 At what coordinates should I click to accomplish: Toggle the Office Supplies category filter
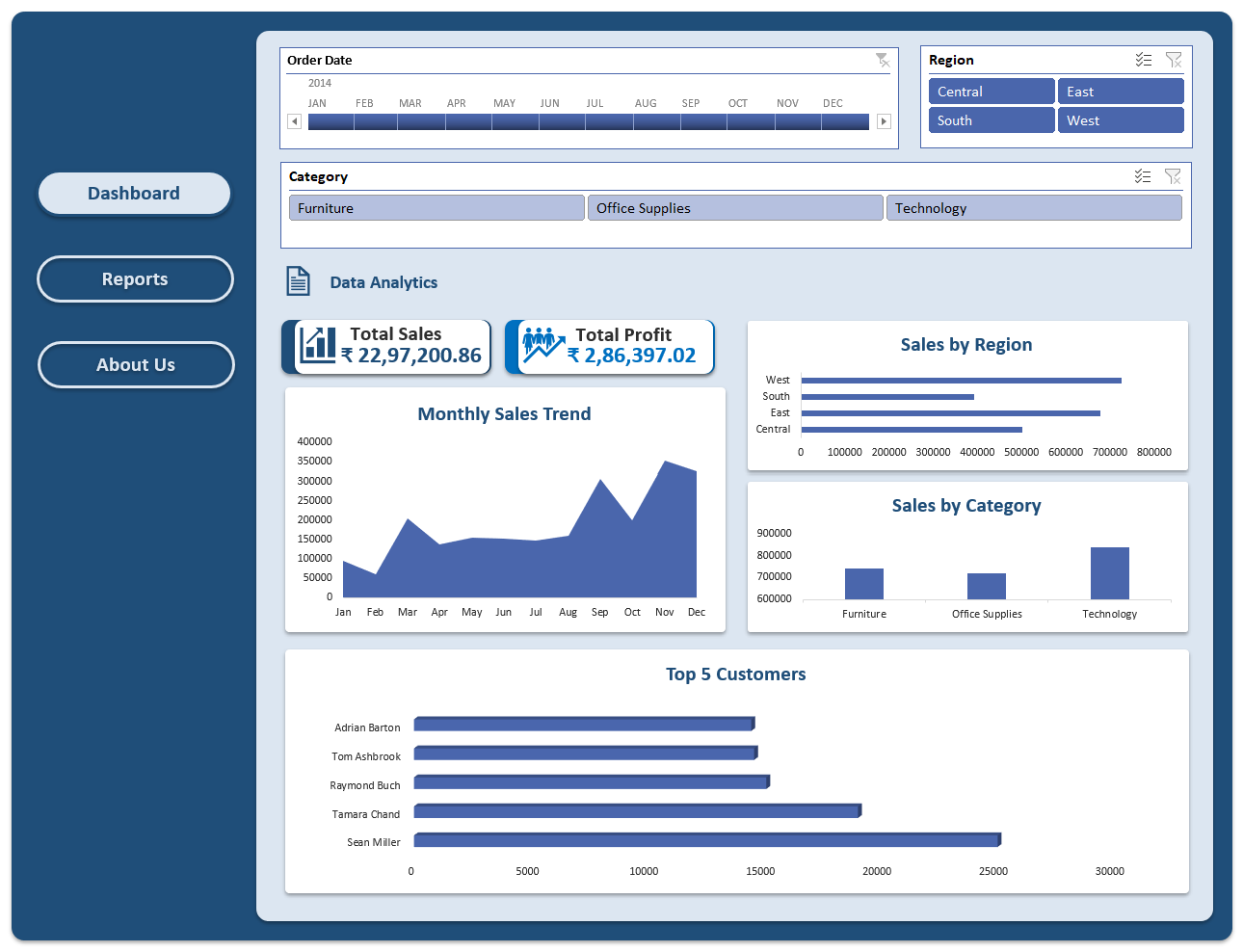click(x=735, y=207)
